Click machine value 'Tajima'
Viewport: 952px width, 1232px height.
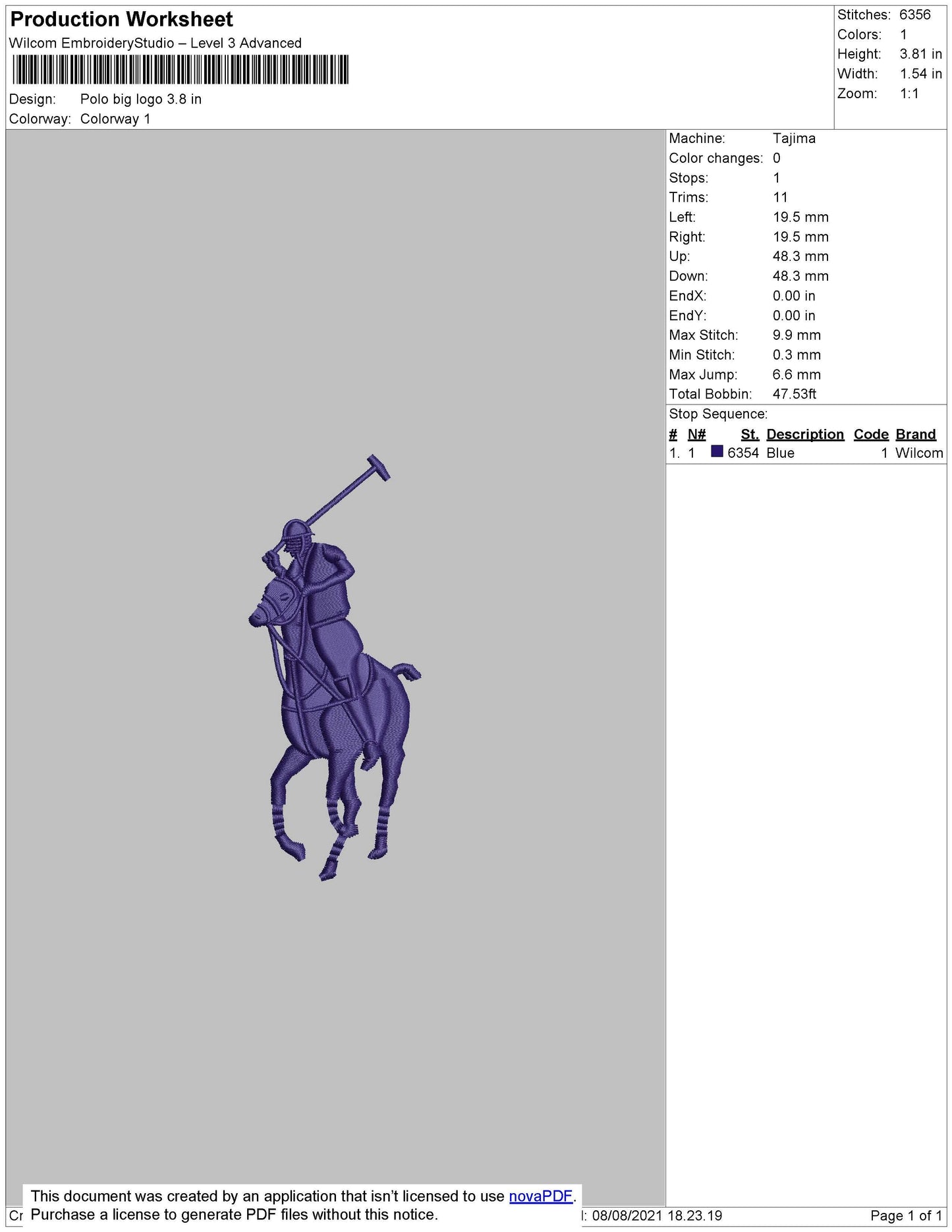794,138
